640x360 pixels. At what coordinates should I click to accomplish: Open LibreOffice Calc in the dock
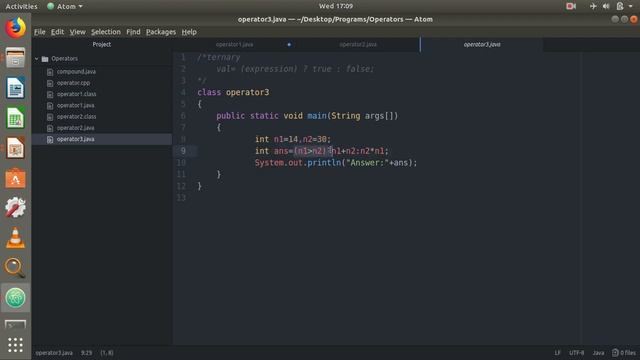(x=15, y=118)
